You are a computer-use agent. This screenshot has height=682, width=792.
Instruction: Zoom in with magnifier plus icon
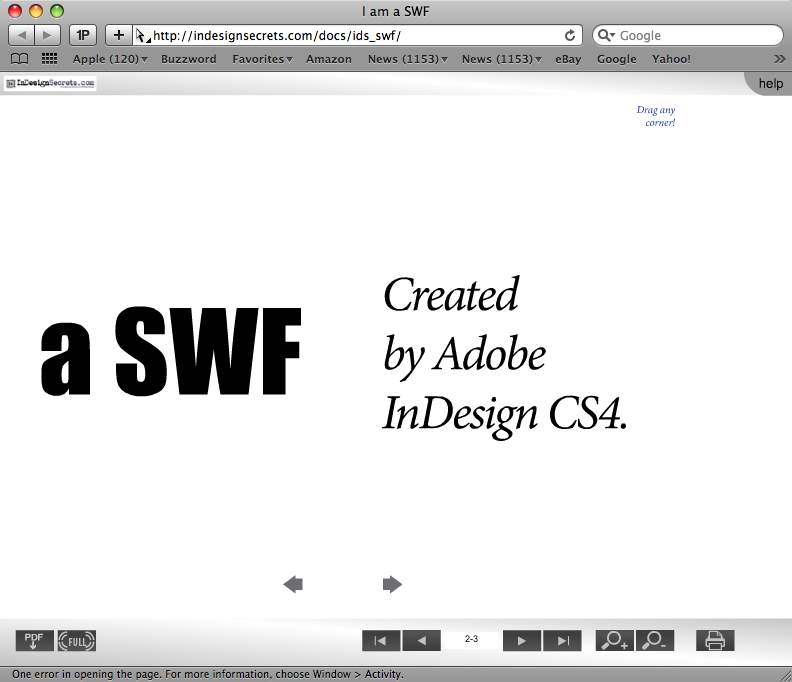pyautogui.click(x=614, y=641)
